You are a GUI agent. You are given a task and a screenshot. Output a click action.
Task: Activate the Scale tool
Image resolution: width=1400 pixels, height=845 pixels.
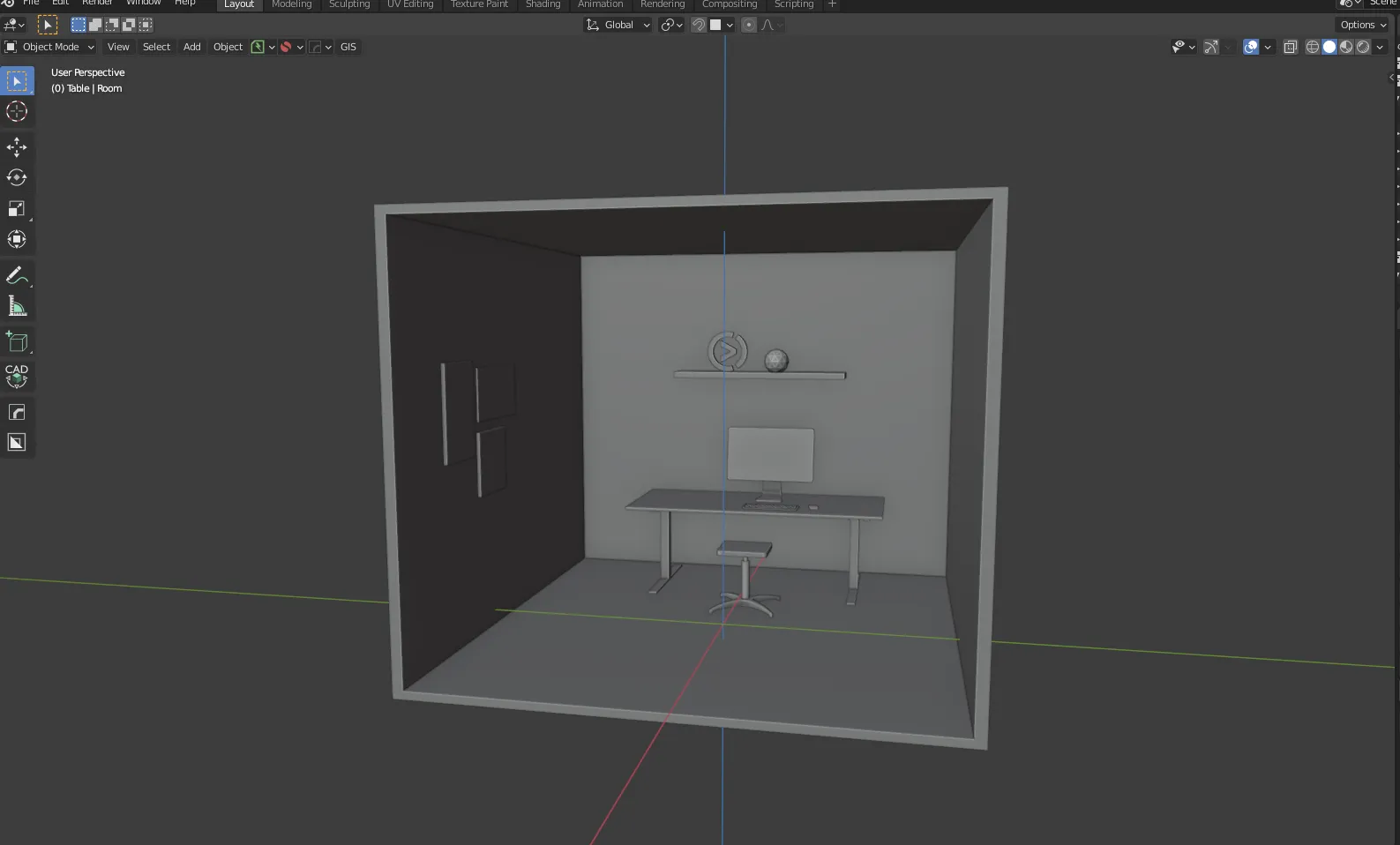[x=17, y=208]
